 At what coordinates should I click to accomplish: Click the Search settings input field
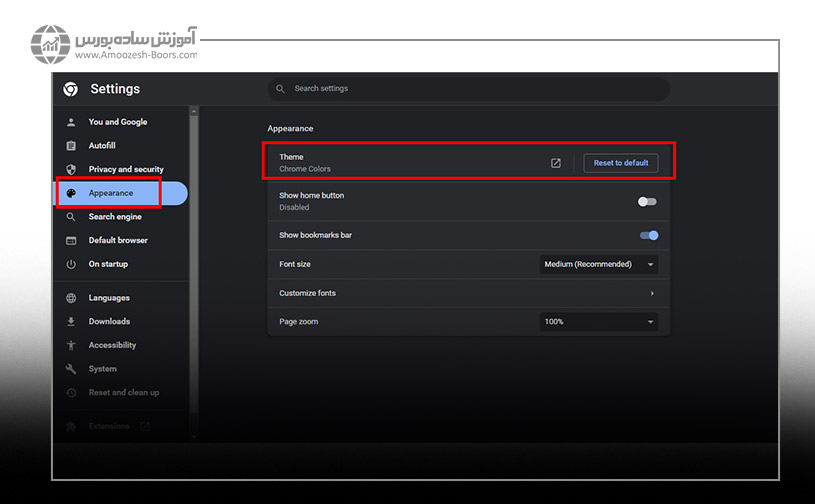click(470, 89)
